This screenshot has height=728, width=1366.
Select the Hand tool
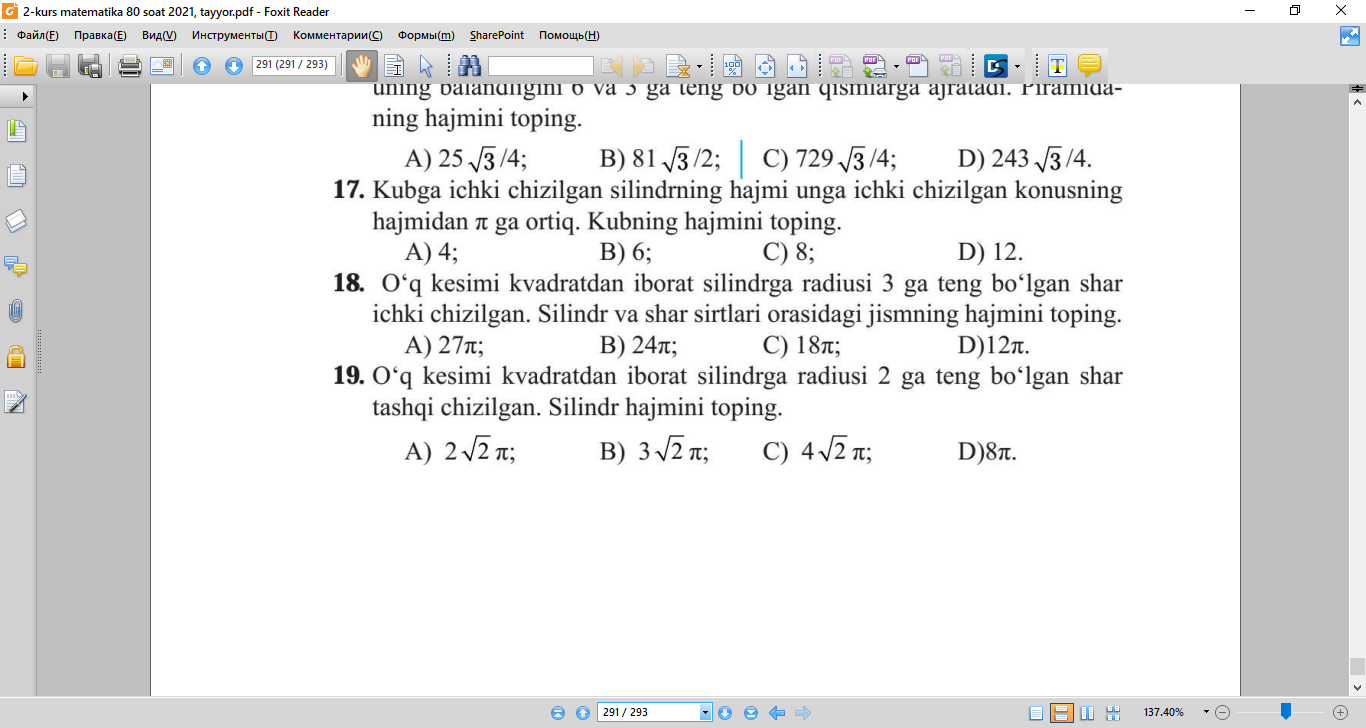click(361, 66)
